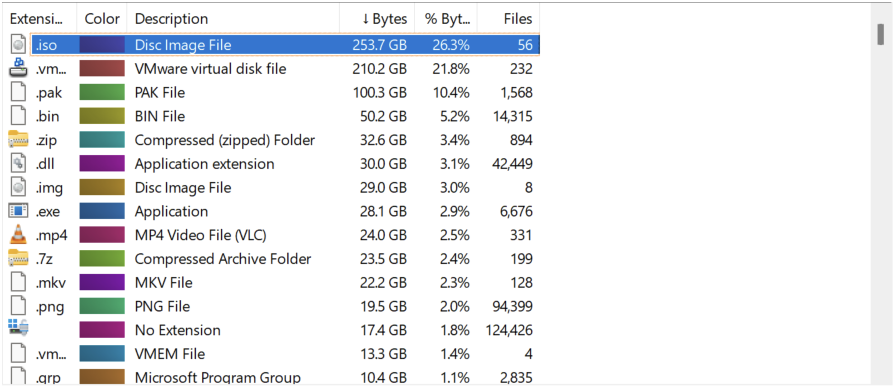Click the green color swatch for .pak
Image resolution: width=895 pixels, height=388 pixels.
(x=102, y=92)
